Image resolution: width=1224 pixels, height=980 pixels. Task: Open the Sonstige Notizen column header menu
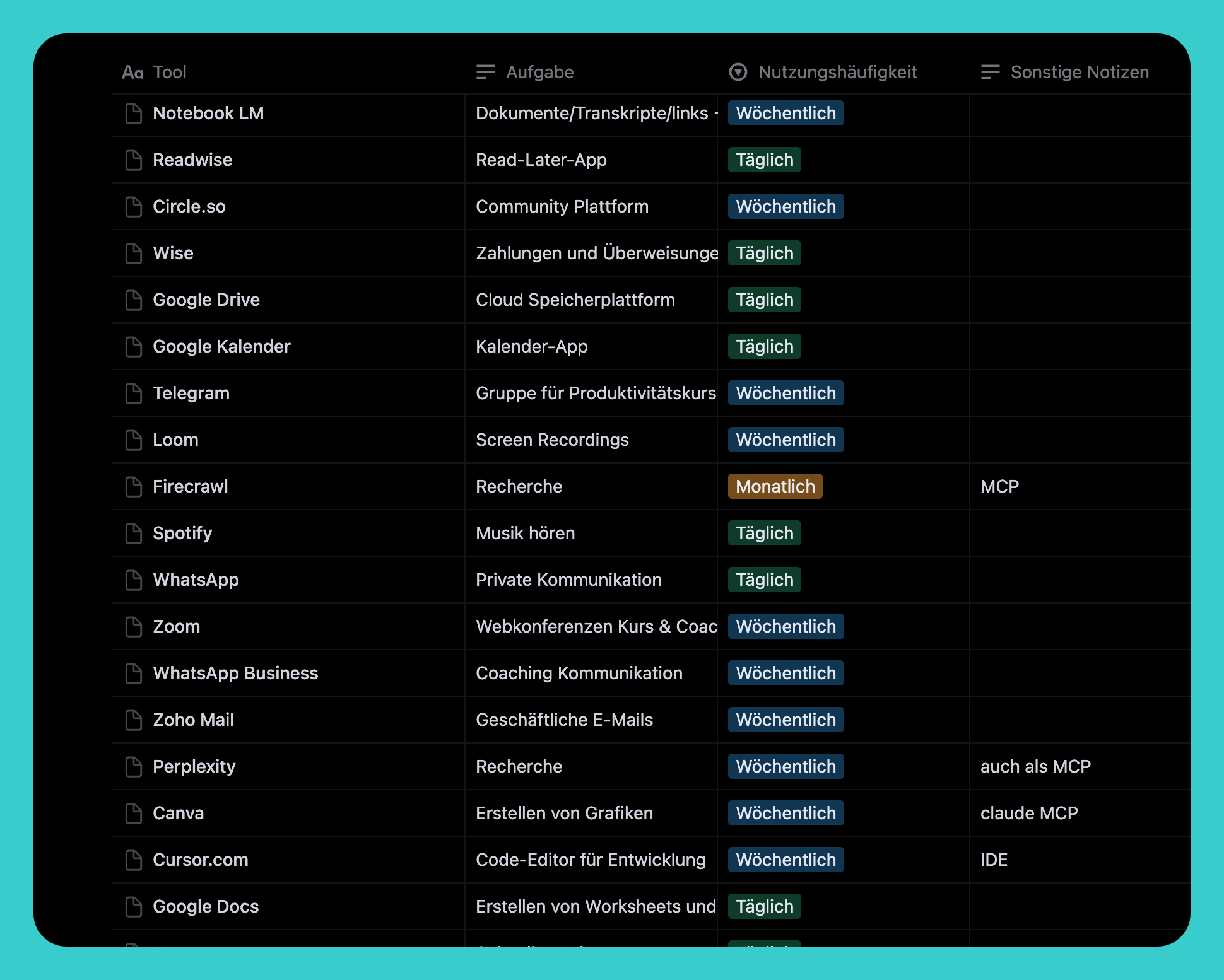(1080, 73)
